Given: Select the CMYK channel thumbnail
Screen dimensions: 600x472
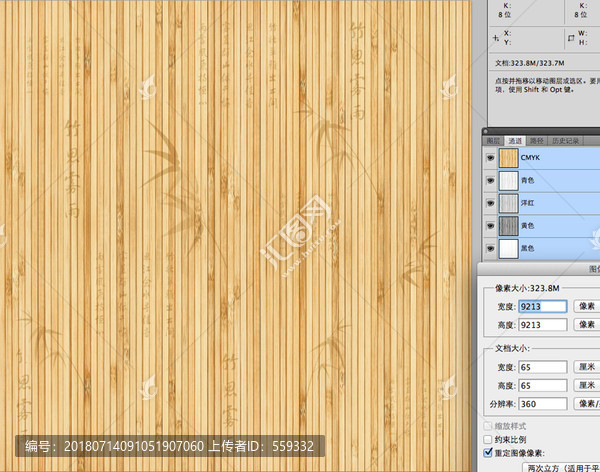Looking at the screenshot, I should pyautogui.click(x=509, y=158).
